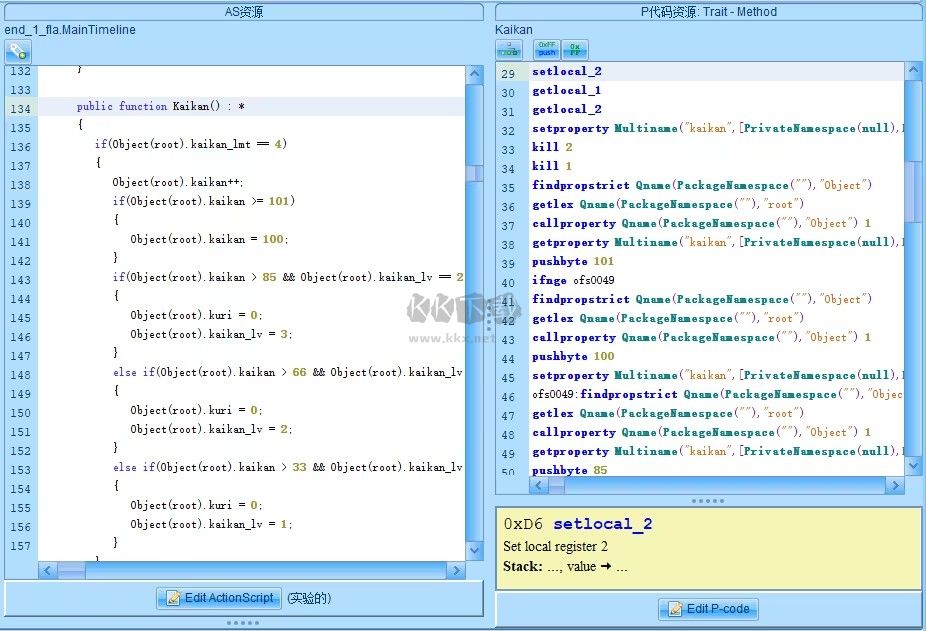
Task: Collapse the AS panel using its dotted handle
Action: [x=243, y=621]
